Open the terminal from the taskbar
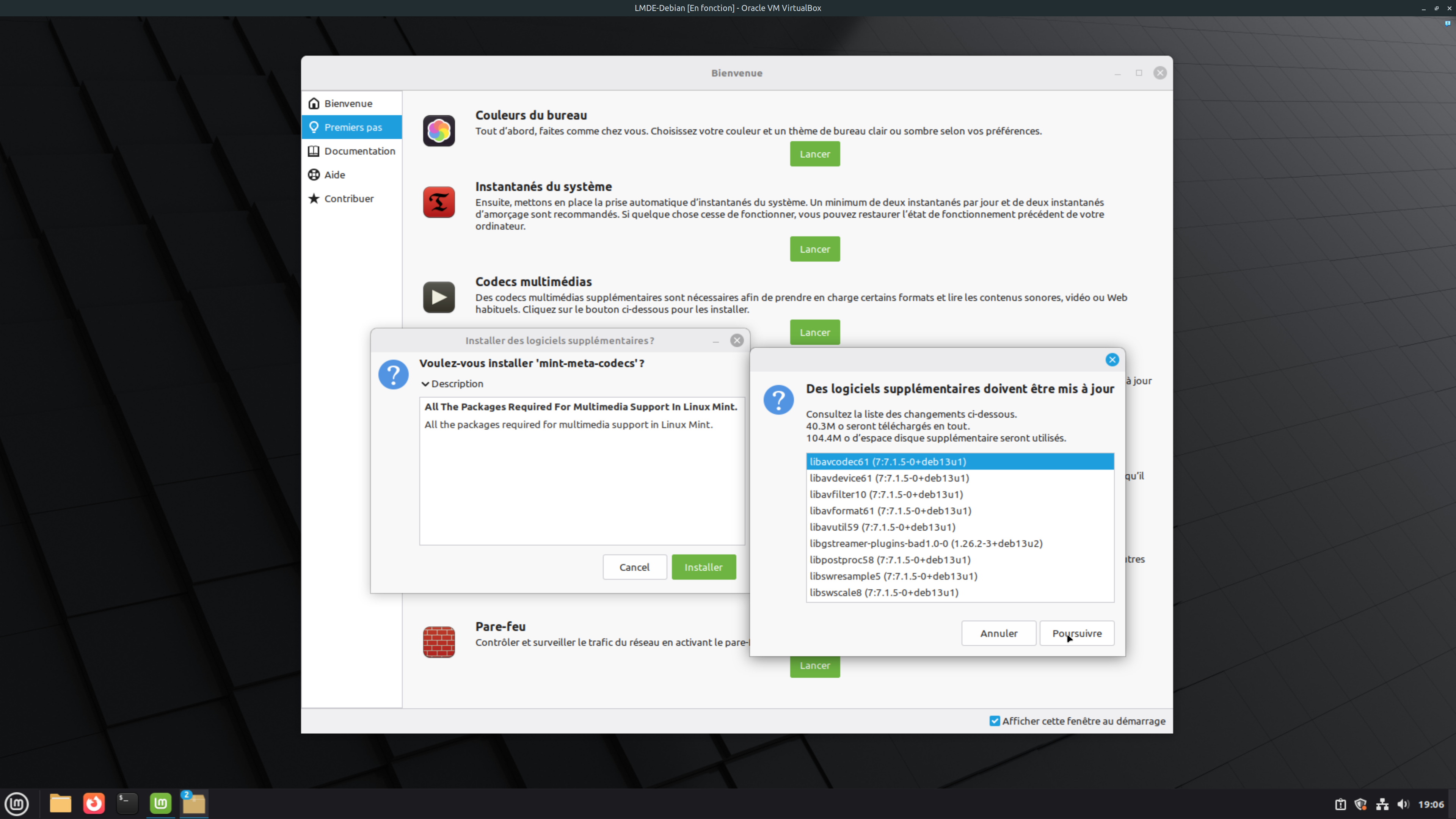Image resolution: width=1456 pixels, height=819 pixels. click(x=127, y=803)
